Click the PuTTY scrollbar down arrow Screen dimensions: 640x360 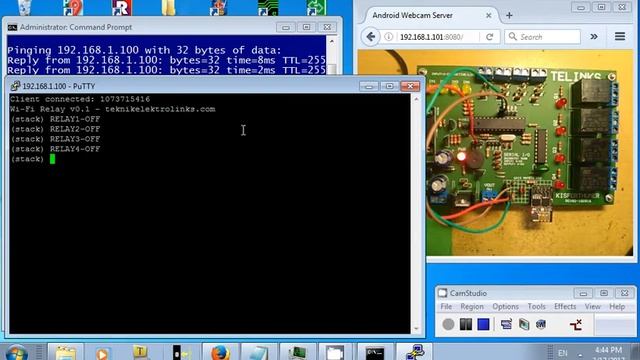416,329
